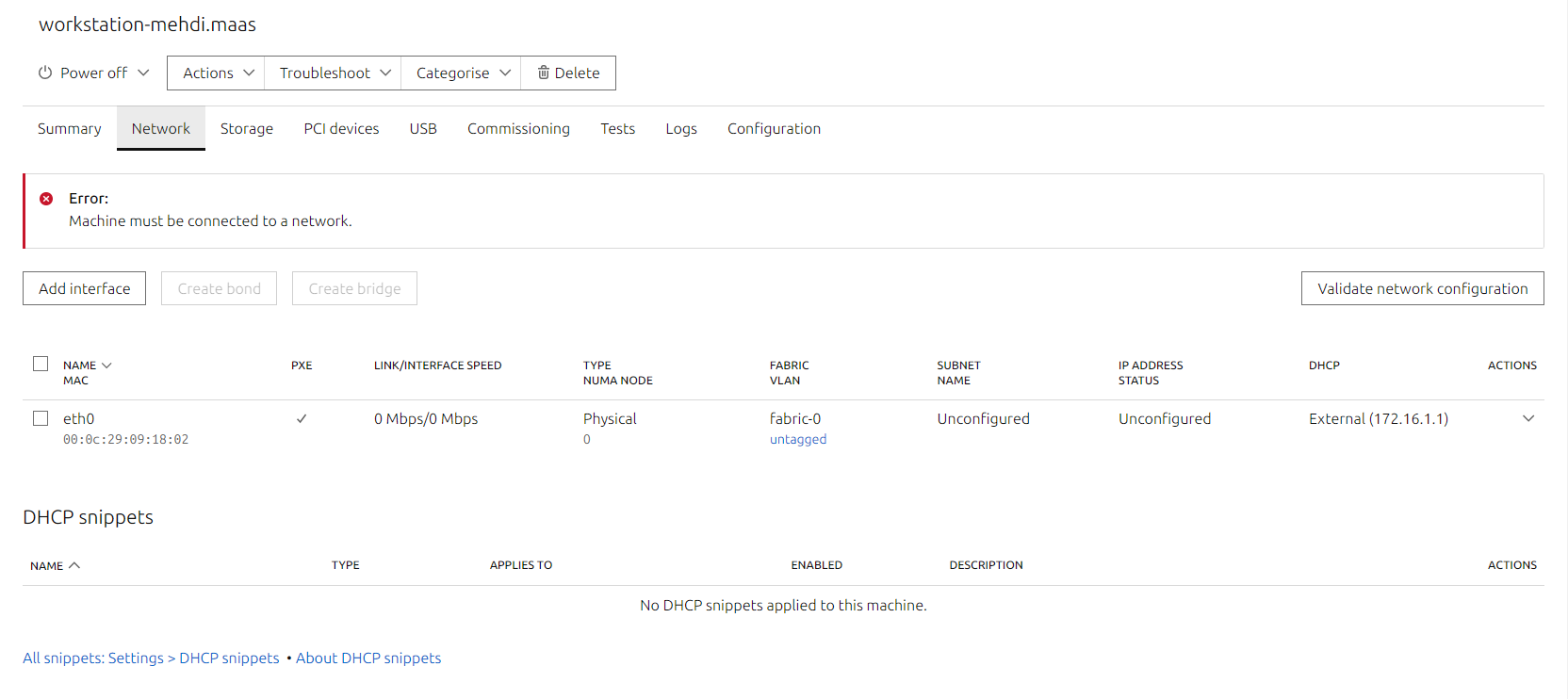Screen dimensions: 1568x699
Task: Open the Storage tab
Action: (x=247, y=128)
